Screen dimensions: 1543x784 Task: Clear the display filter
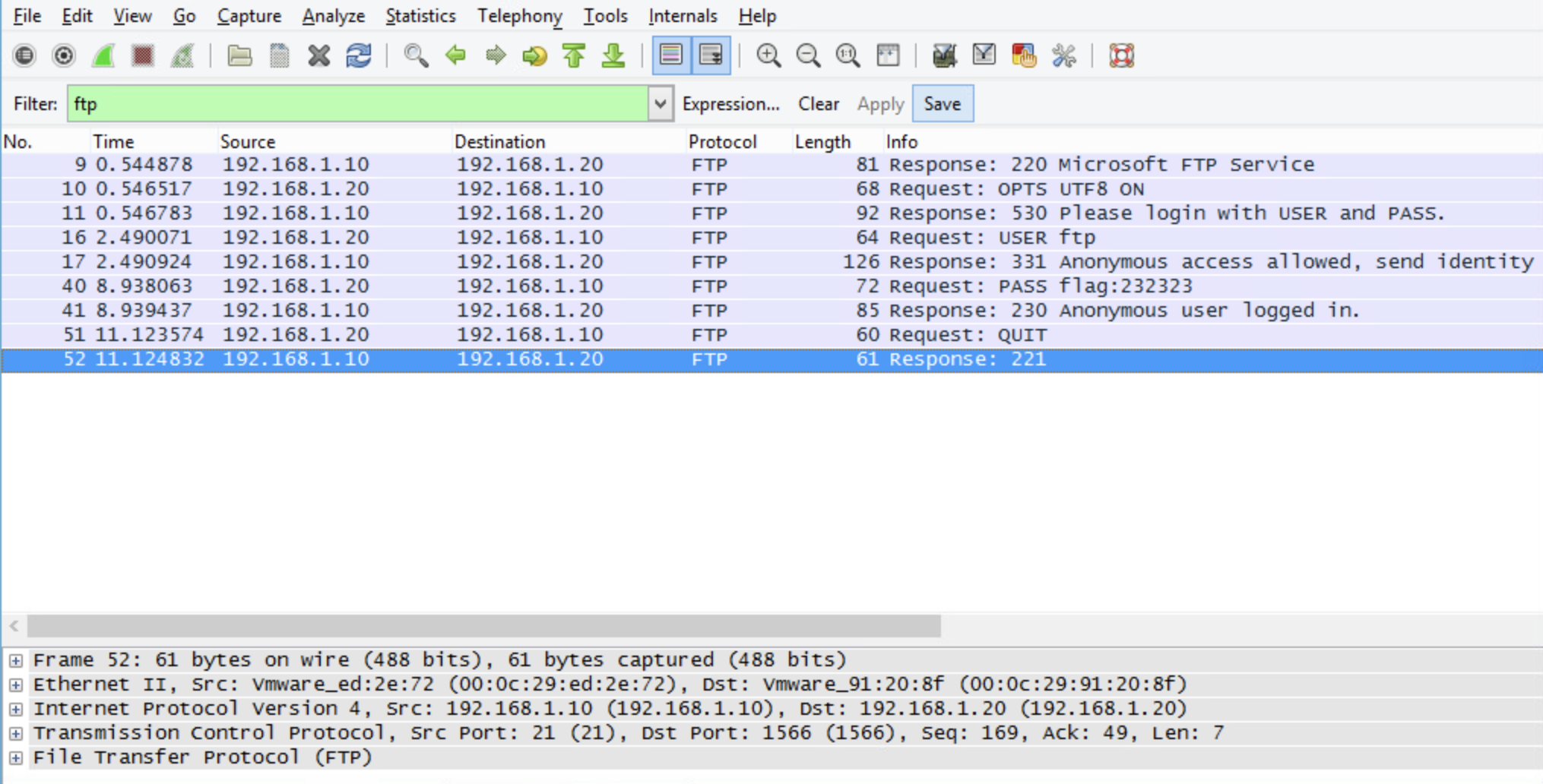[x=819, y=104]
